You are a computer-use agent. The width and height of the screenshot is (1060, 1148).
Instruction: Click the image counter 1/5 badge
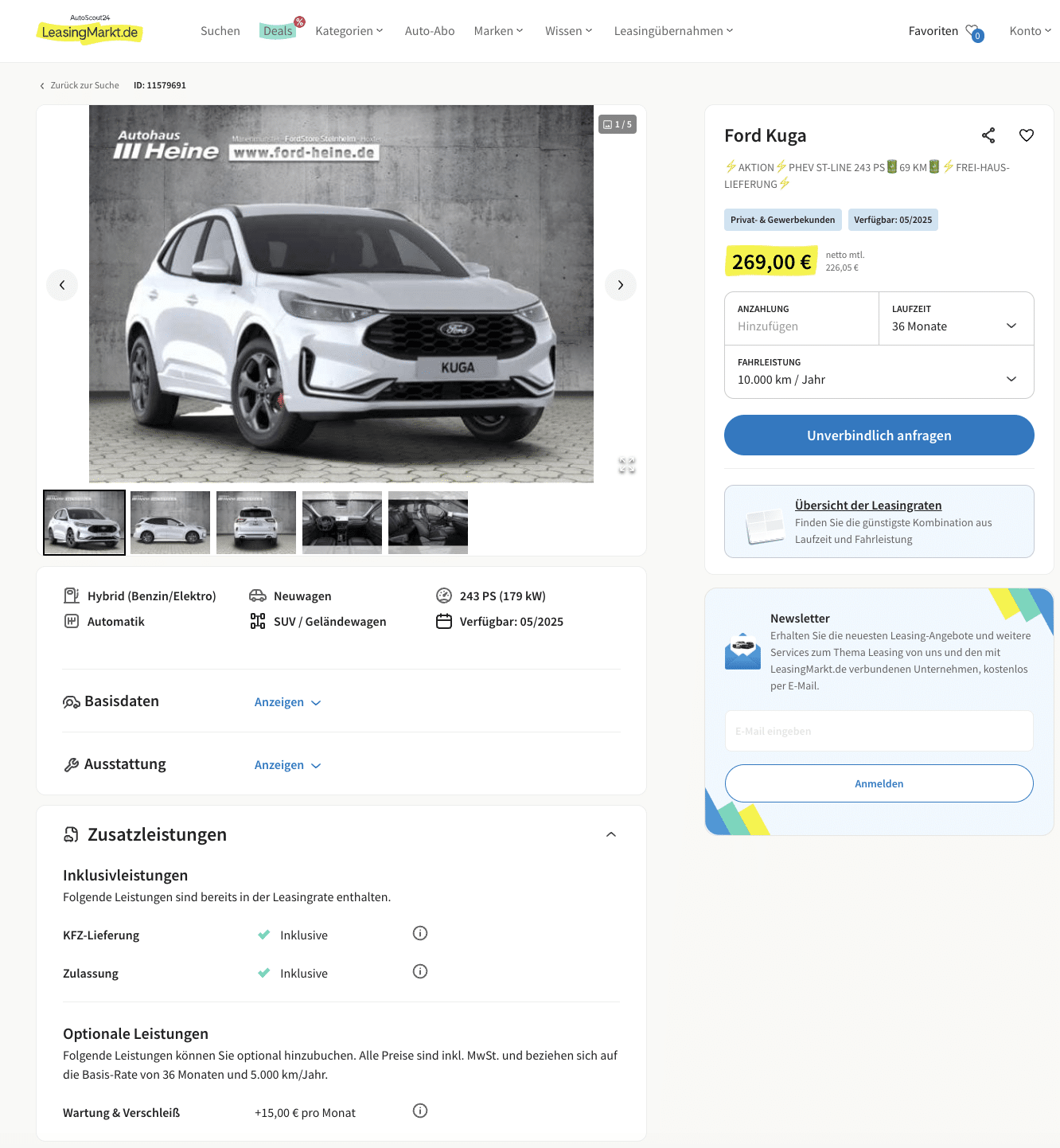point(618,124)
